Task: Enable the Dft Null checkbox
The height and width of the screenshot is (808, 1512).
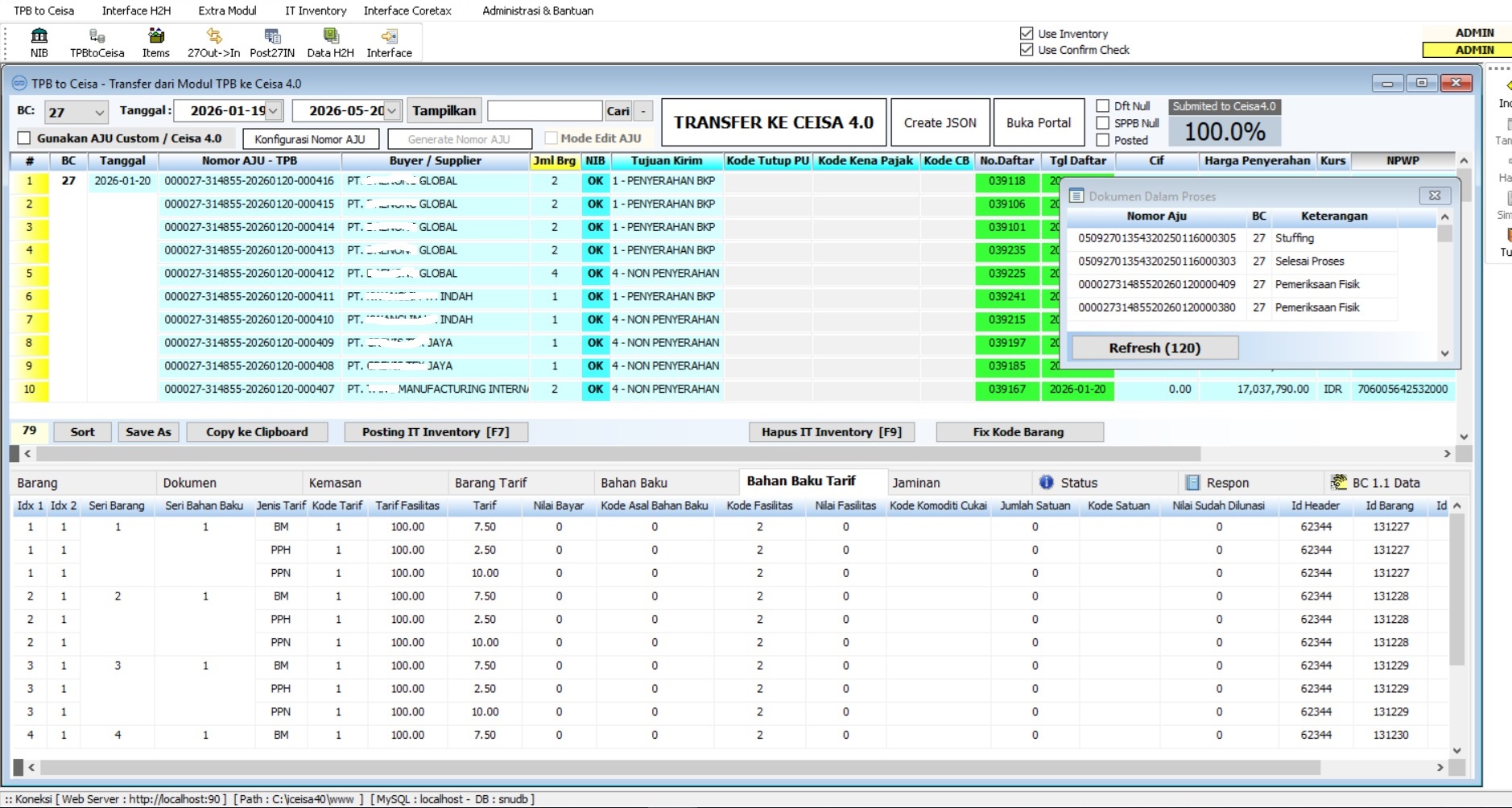Action: click(x=1103, y=106)
